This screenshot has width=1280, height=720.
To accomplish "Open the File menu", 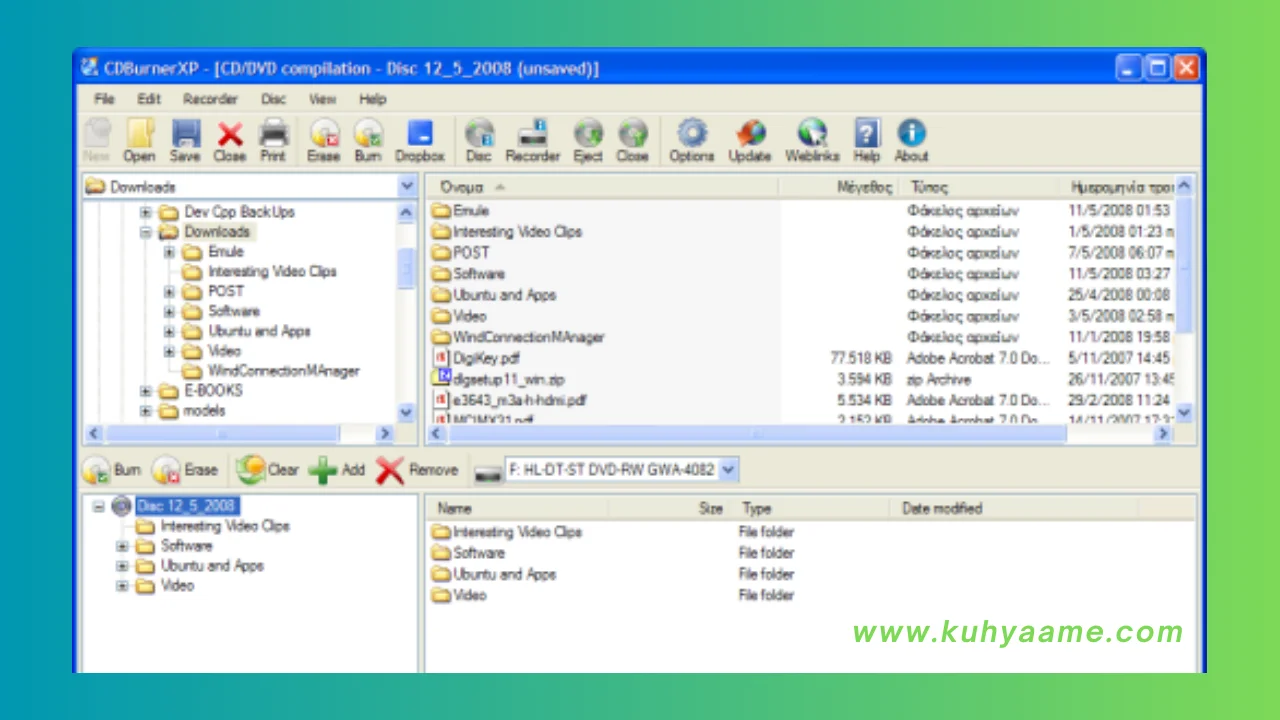I will point(104,99).
